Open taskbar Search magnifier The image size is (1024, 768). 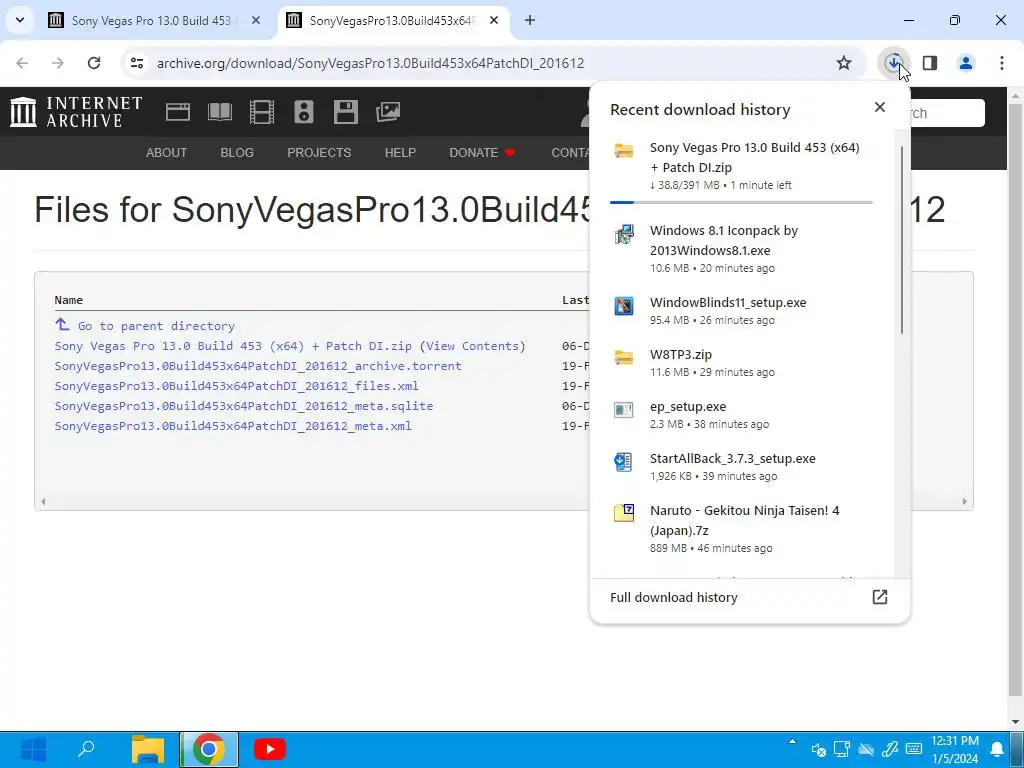[86, 749]
